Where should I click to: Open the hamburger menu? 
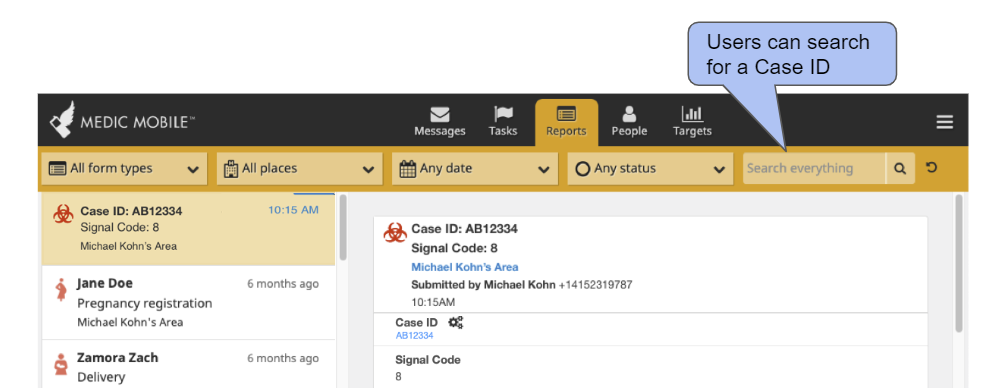(945, 122)
